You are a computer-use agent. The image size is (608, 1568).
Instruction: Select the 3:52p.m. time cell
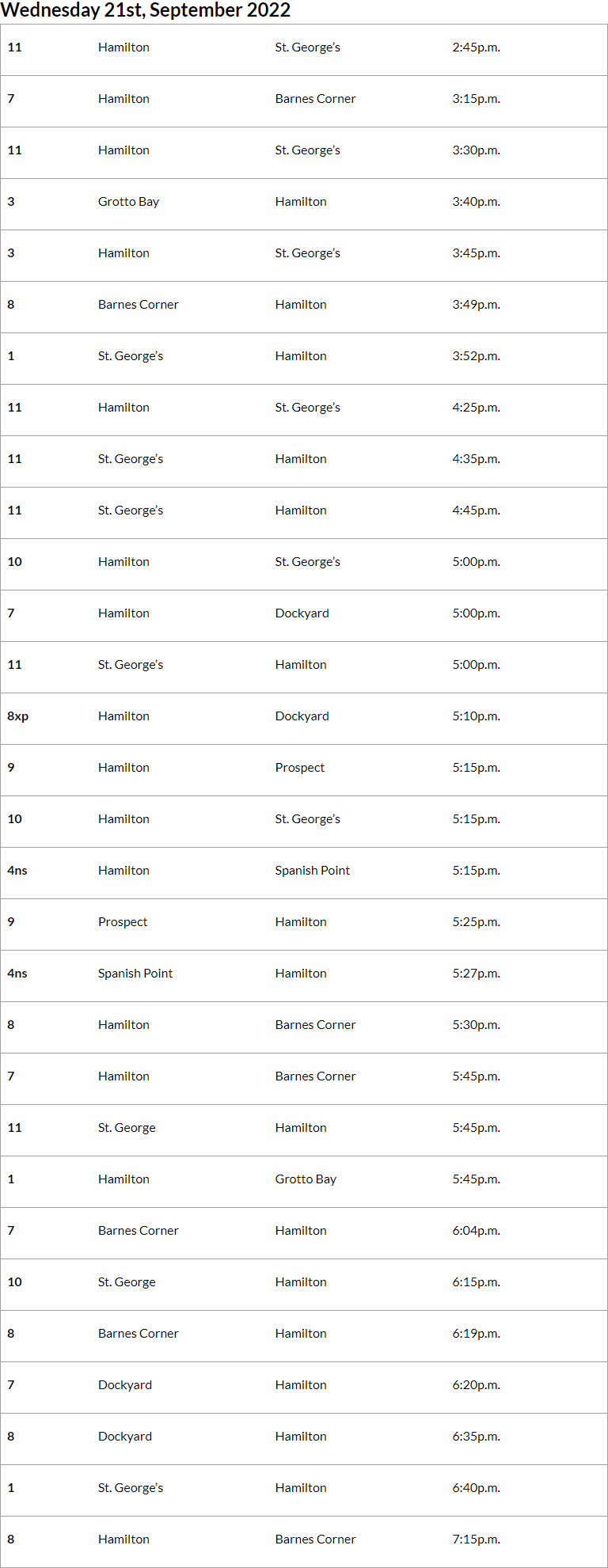tap(476, 356)
